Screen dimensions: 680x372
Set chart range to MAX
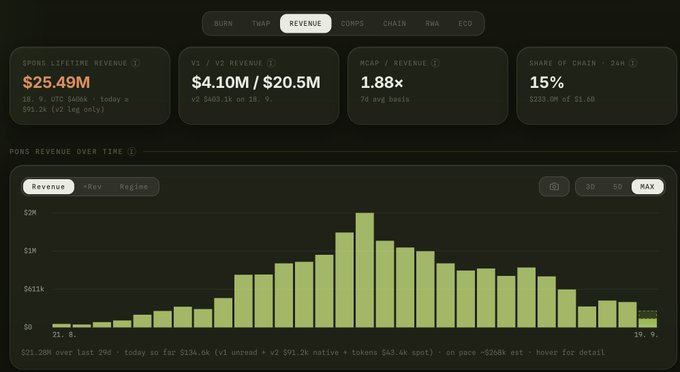(647, 186)
